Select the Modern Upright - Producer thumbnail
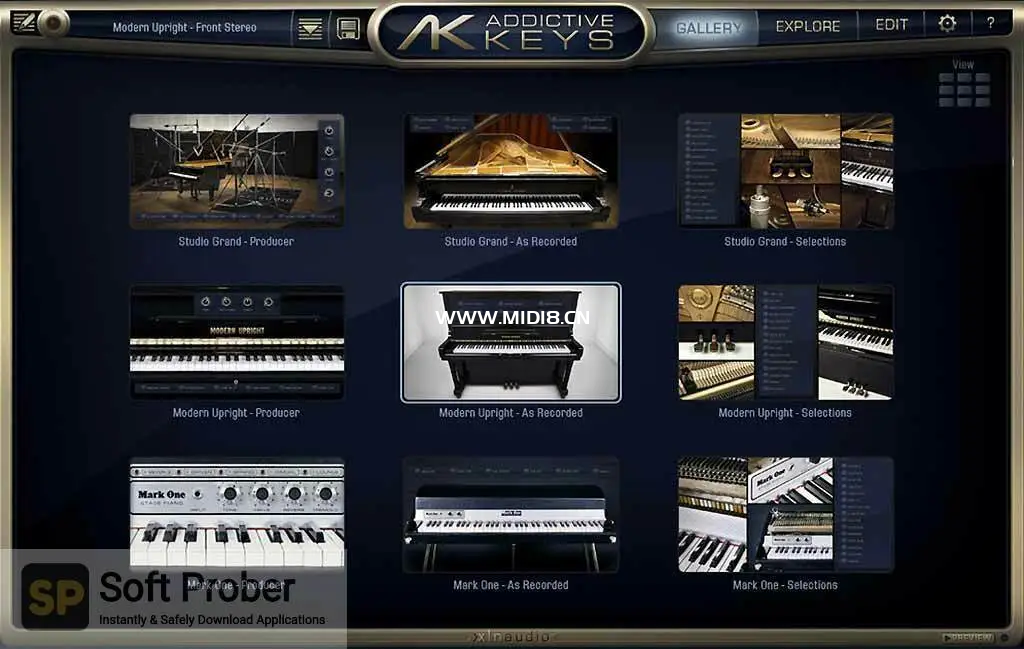Viewport: 1024px width, 649px height. coord(237,343)
